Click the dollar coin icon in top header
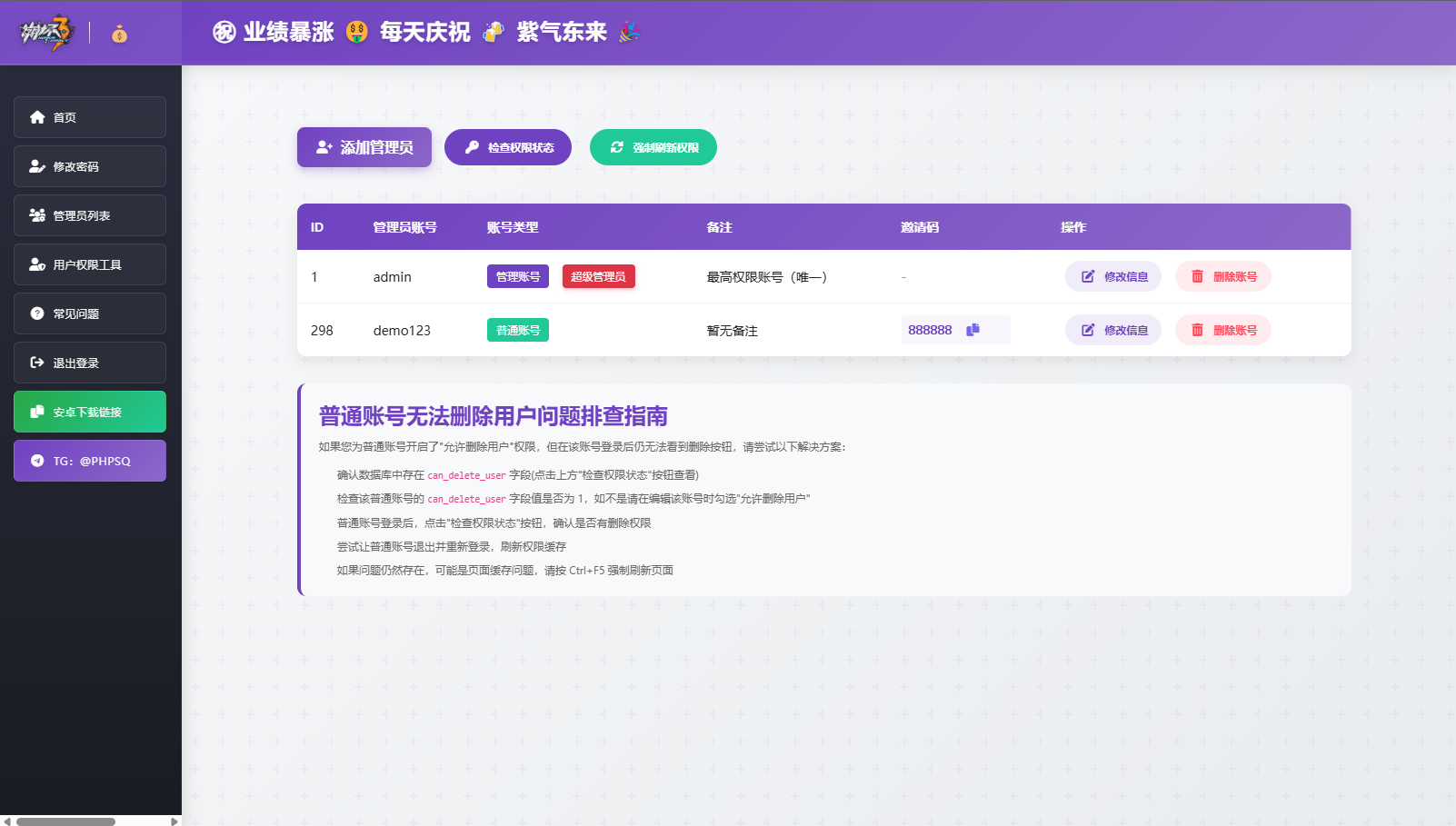1456x826 pixels. (x=119, y=35)
